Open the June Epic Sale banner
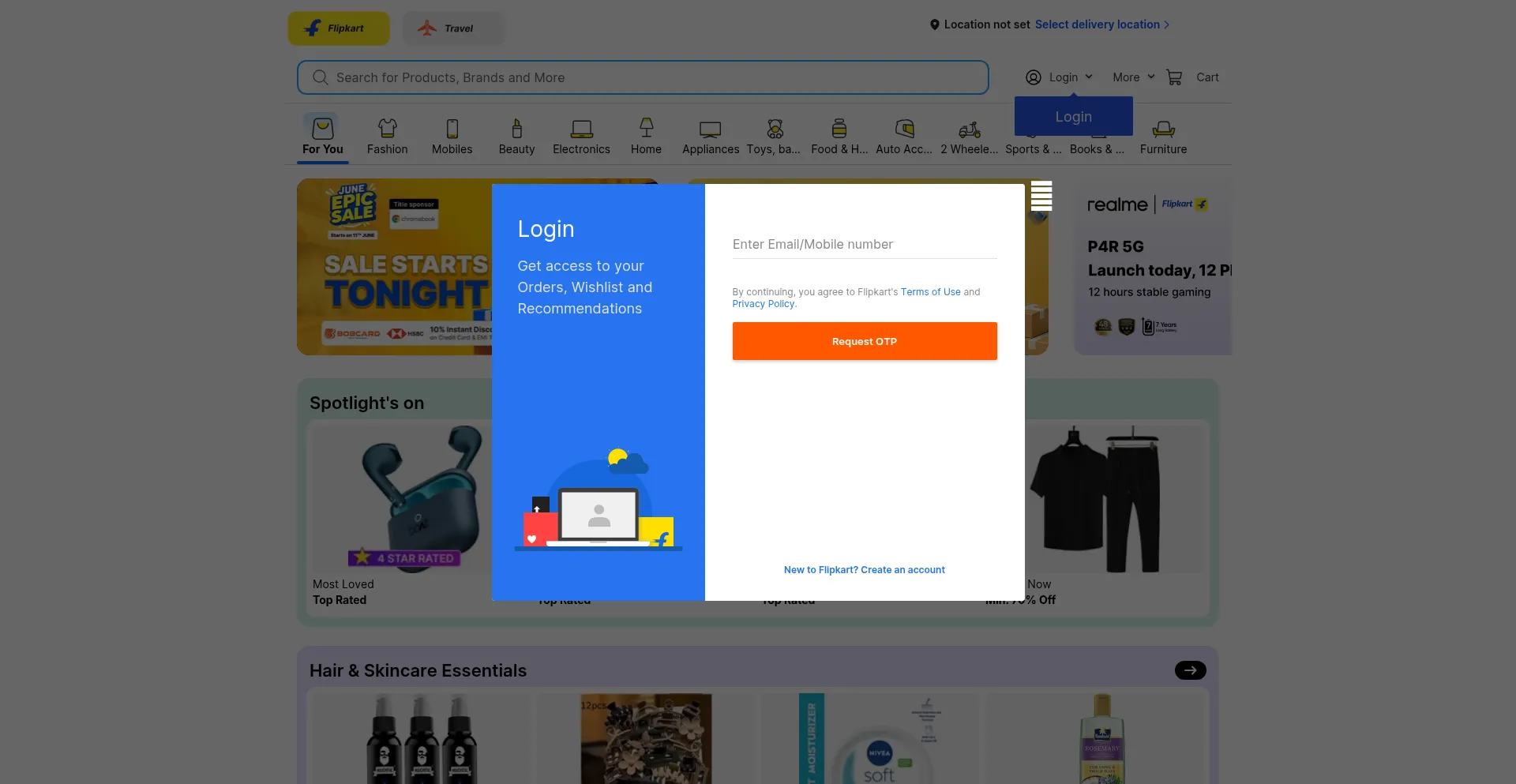This screenshot has width=1516, height=784. pyautogui.click(x=395, y=267)
